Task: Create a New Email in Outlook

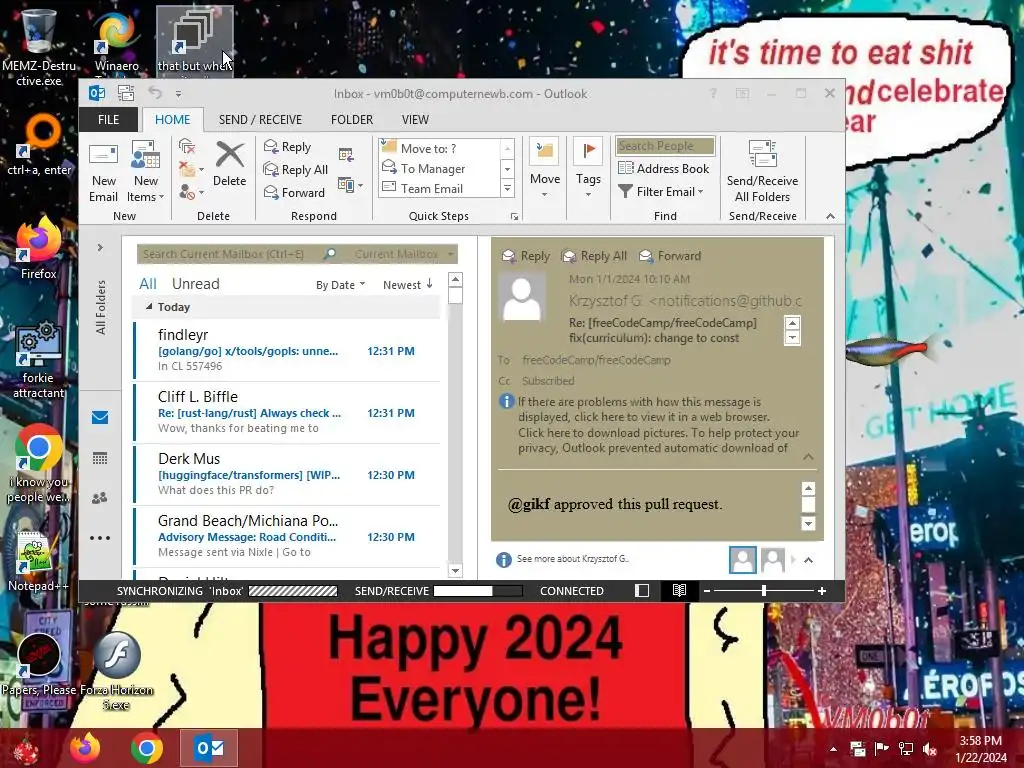Action: coord(103,172)
